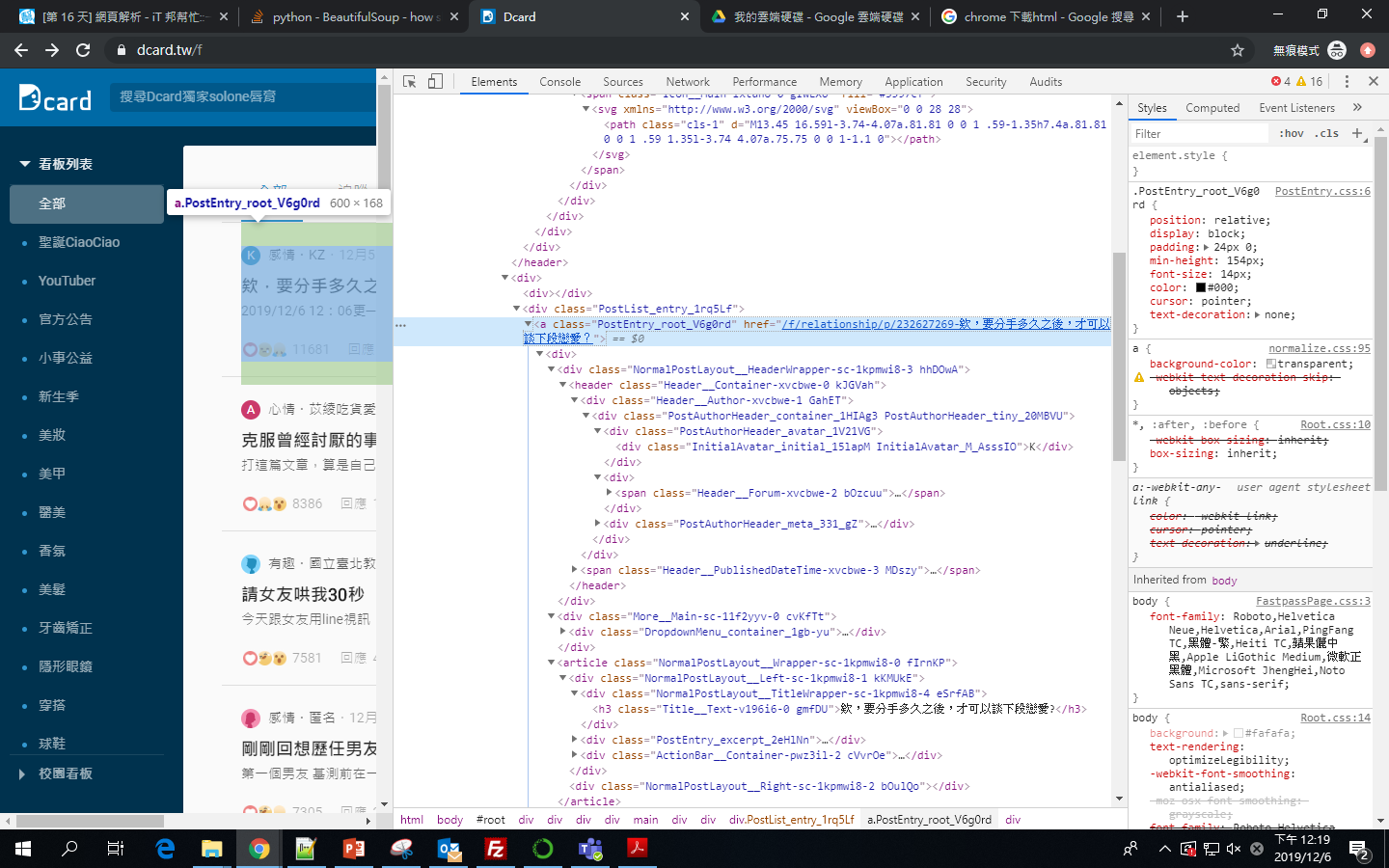Bookmark this page star icon

point(1238,50)
